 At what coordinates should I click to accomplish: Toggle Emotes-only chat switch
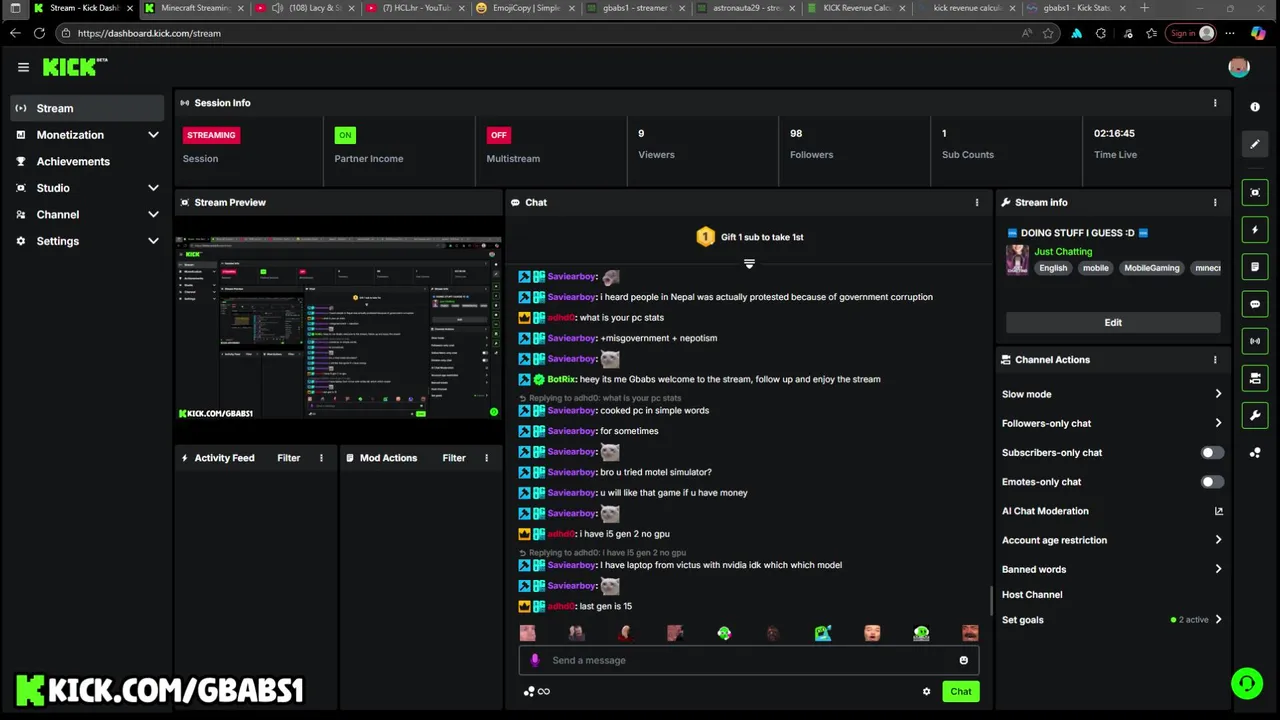click(x=1211, y=482)
